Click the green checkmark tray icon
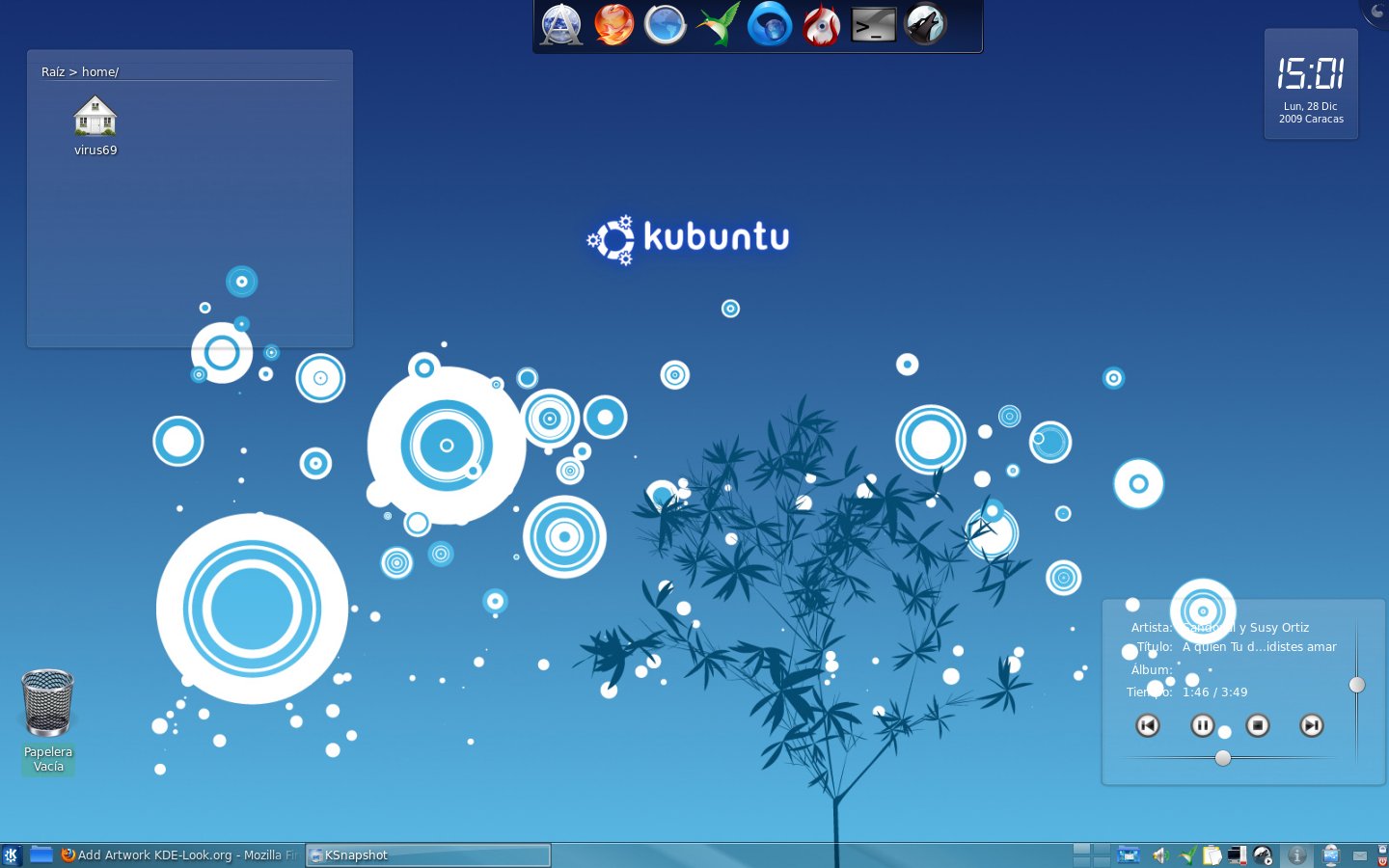 (1188, 854)
